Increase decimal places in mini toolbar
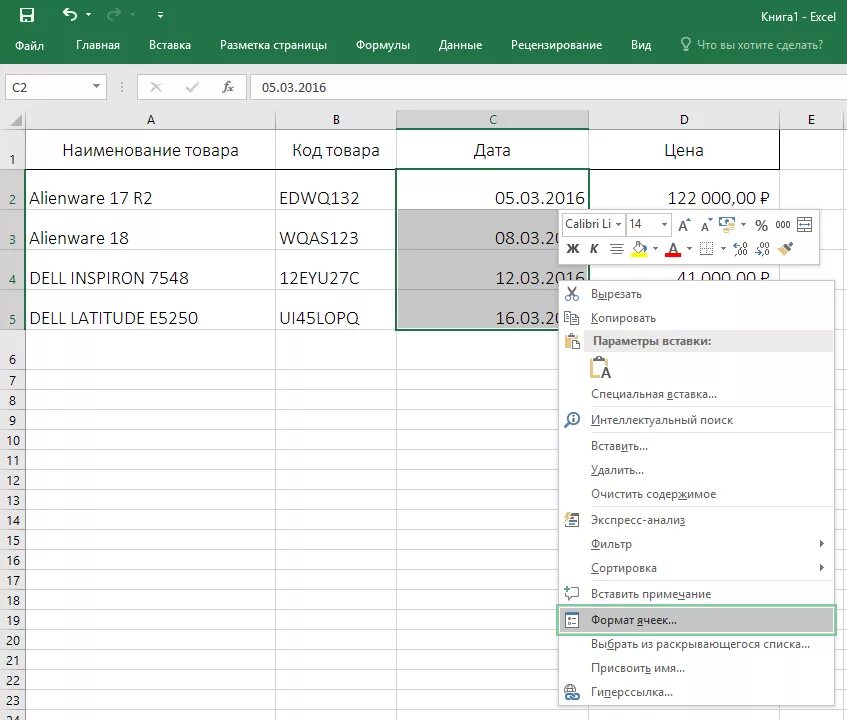 [740, 248]
